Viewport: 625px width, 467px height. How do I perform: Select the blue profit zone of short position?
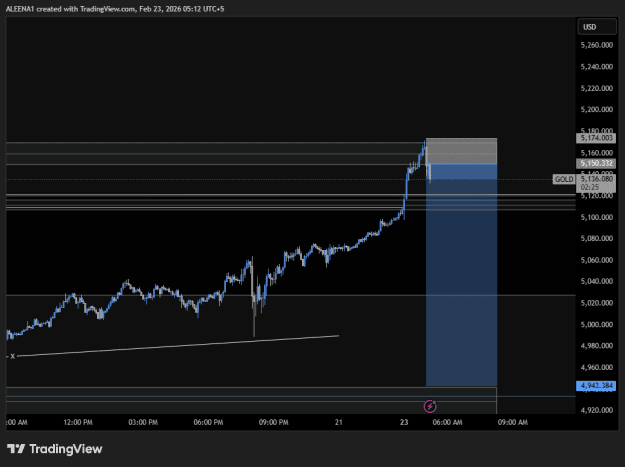pos(462,275)
